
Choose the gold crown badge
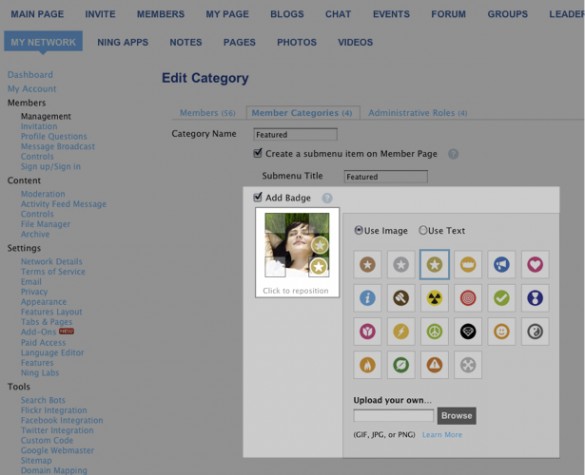pos(468,265)
